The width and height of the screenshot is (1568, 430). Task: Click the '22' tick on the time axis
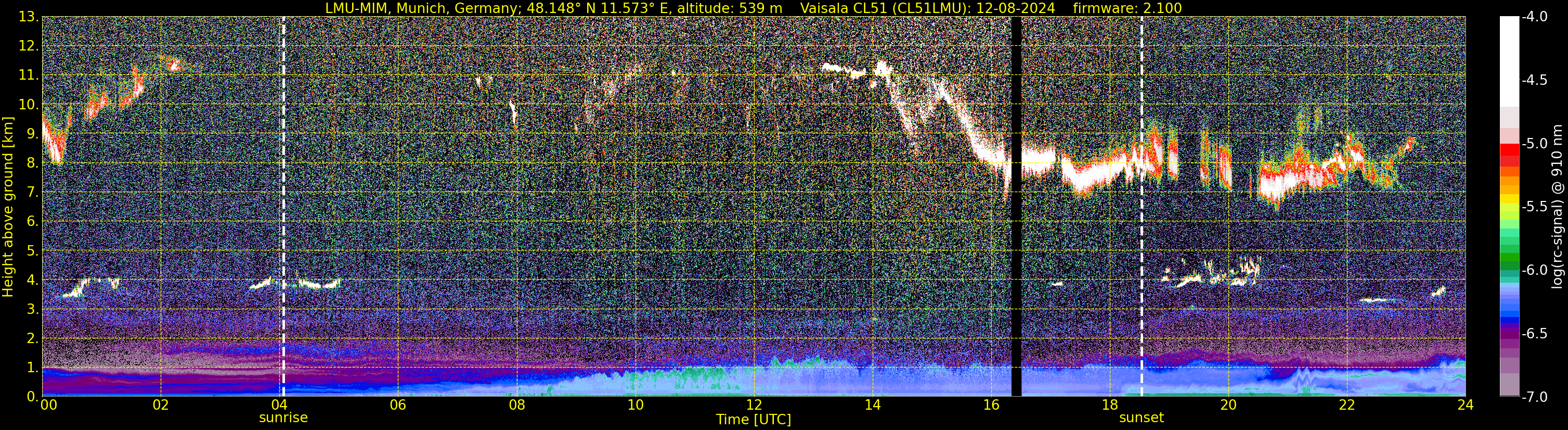tap(1347, 404)
